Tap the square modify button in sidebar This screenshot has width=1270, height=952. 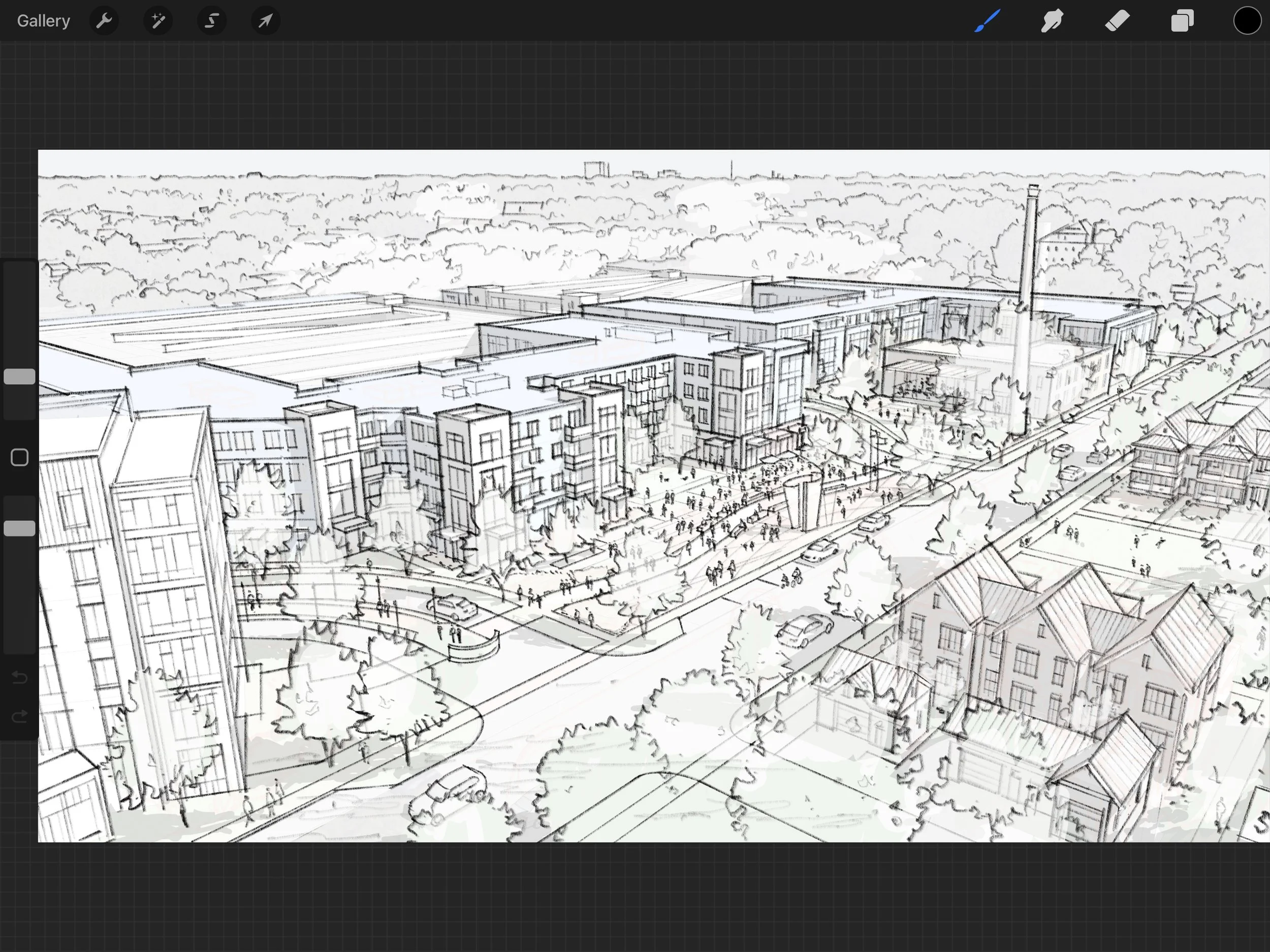(19, 458)
